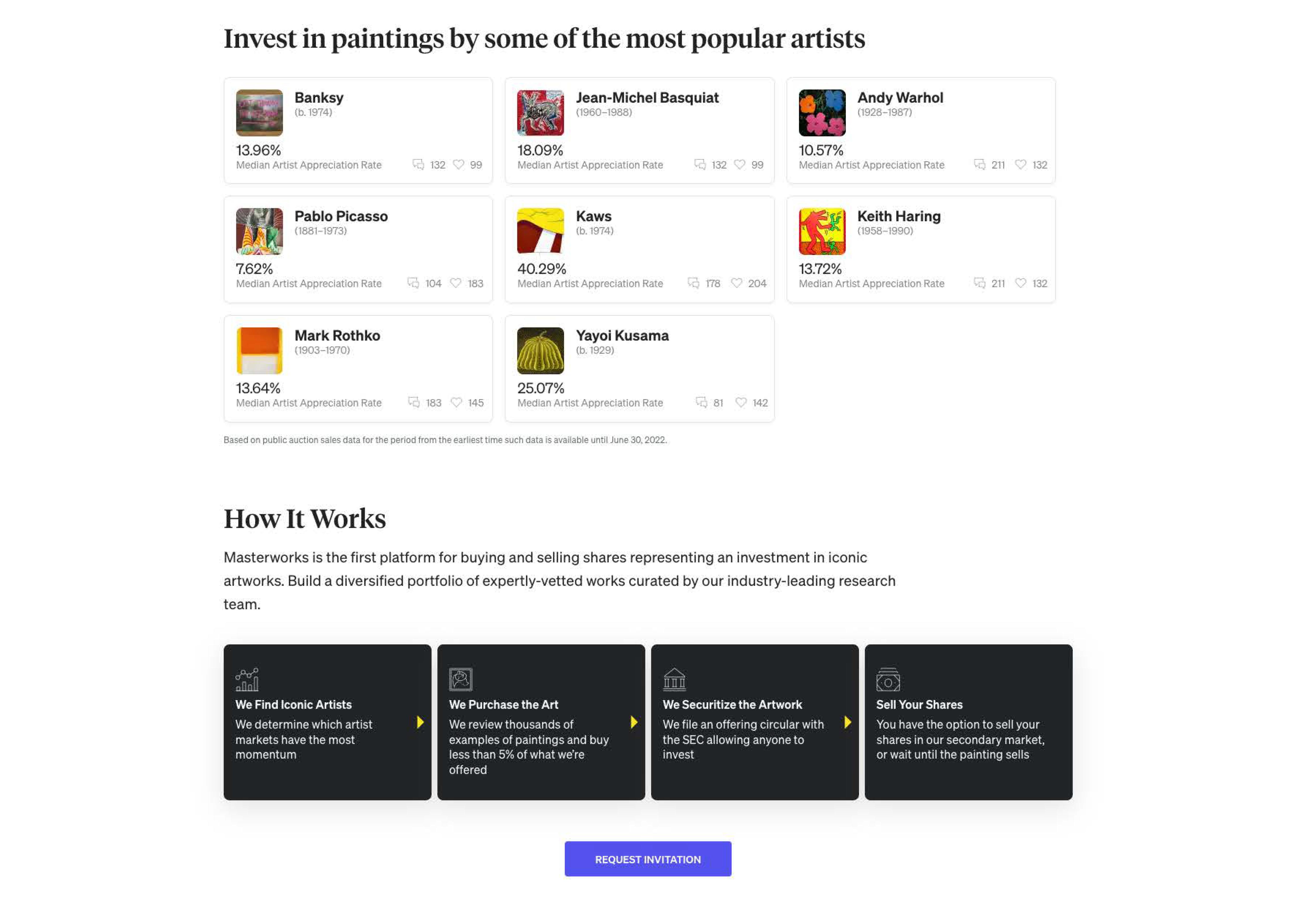This screenshot has width=1316, height=920.
Task: Click the money icon above Sell Your Shares
Action: (x=888, y=680)
